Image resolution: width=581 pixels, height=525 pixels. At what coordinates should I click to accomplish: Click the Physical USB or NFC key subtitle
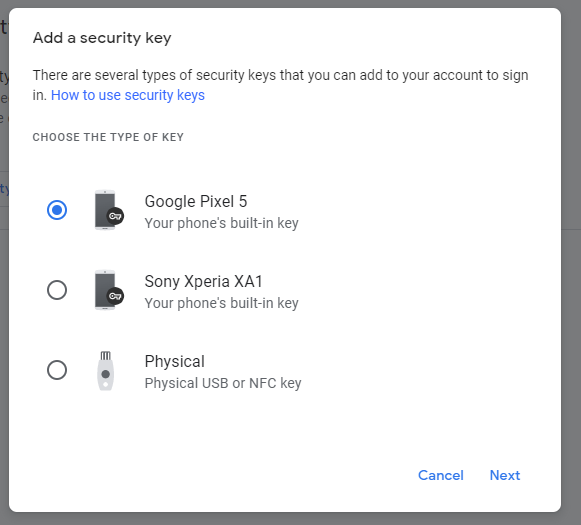(x=223, y=383)
